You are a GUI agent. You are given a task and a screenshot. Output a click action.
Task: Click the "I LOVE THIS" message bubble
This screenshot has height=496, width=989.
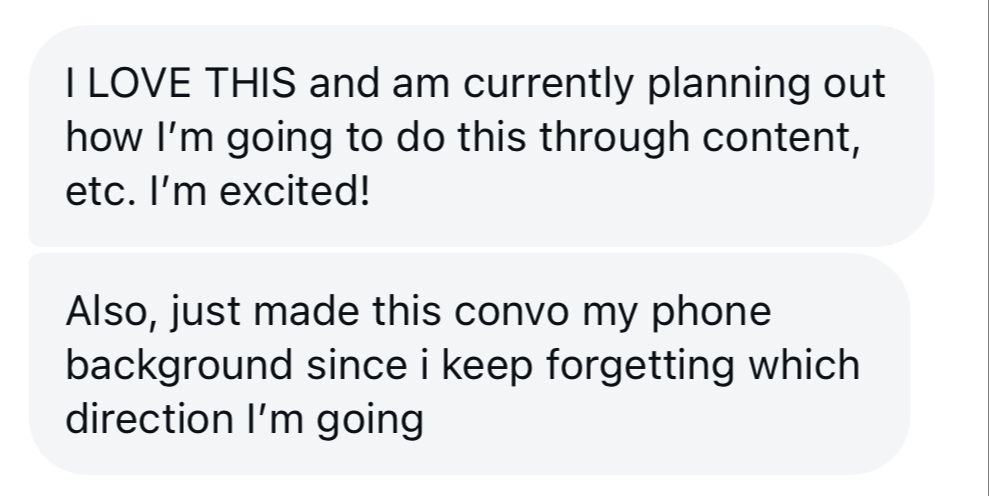[481, 136]
